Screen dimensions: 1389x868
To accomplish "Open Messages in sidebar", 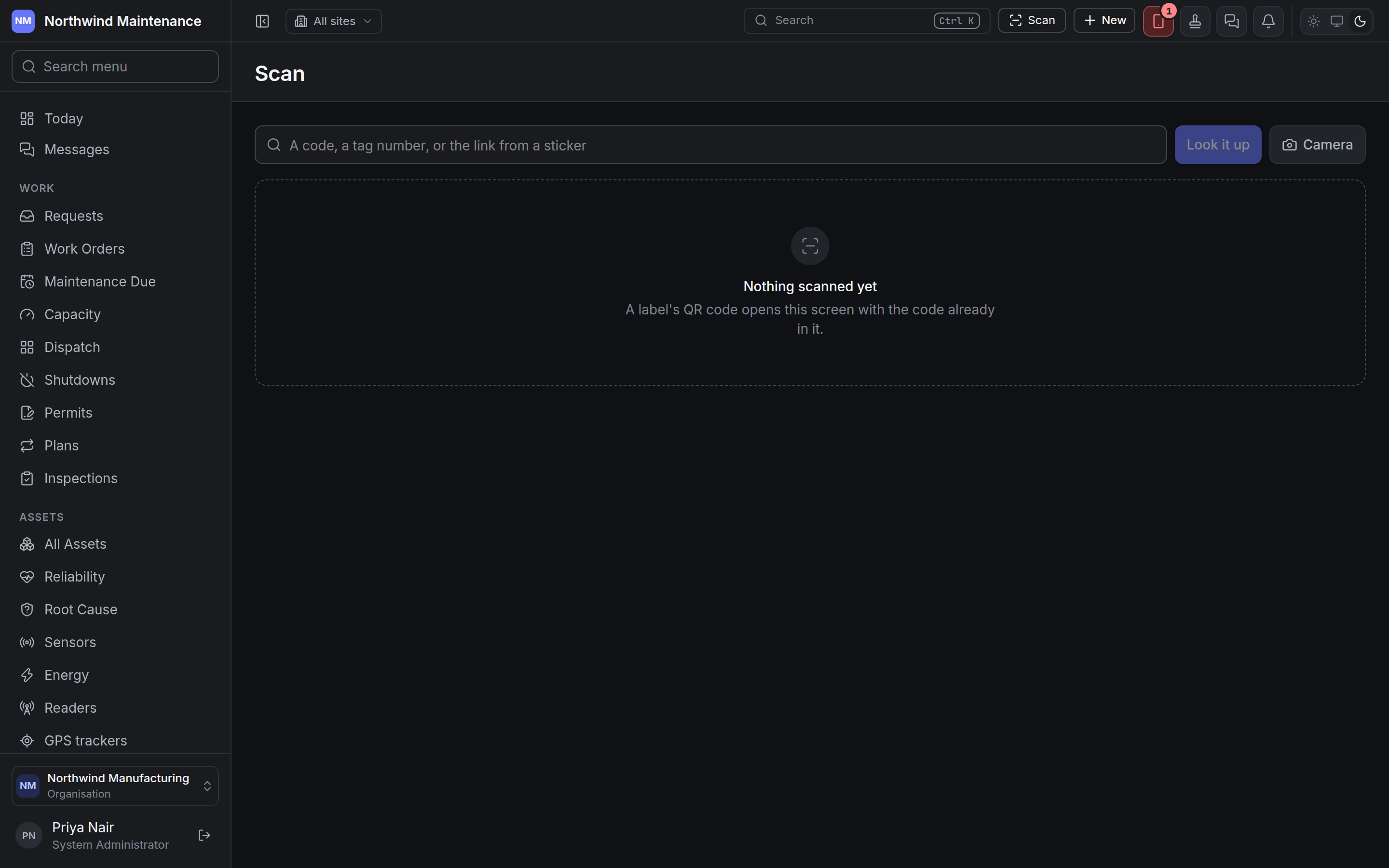I will (115, 149).
